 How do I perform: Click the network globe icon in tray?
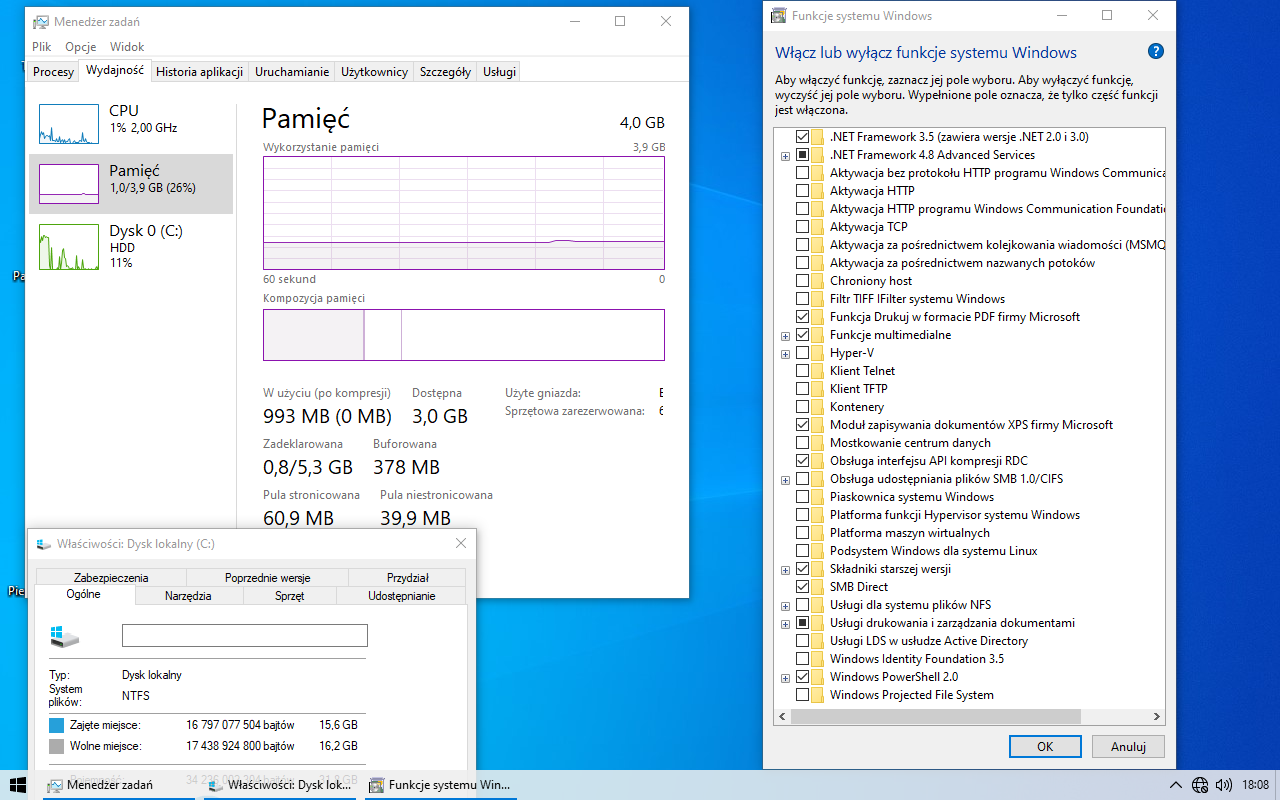click(x=1200, y=785)
